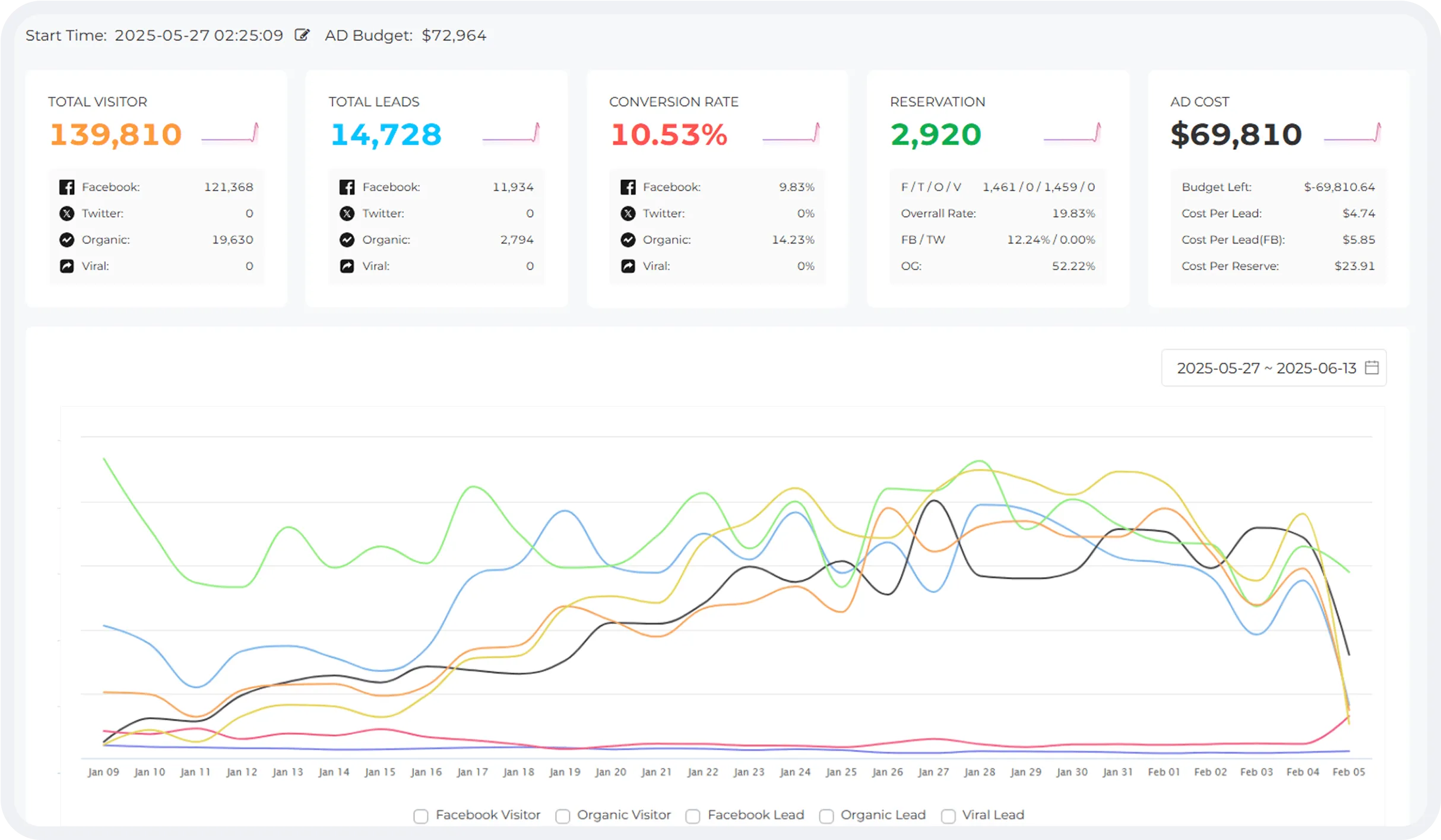Click the Cost Per Reserve value $23.91
The width and height of the screenshot is (1441, 840).
point(1354,266)
